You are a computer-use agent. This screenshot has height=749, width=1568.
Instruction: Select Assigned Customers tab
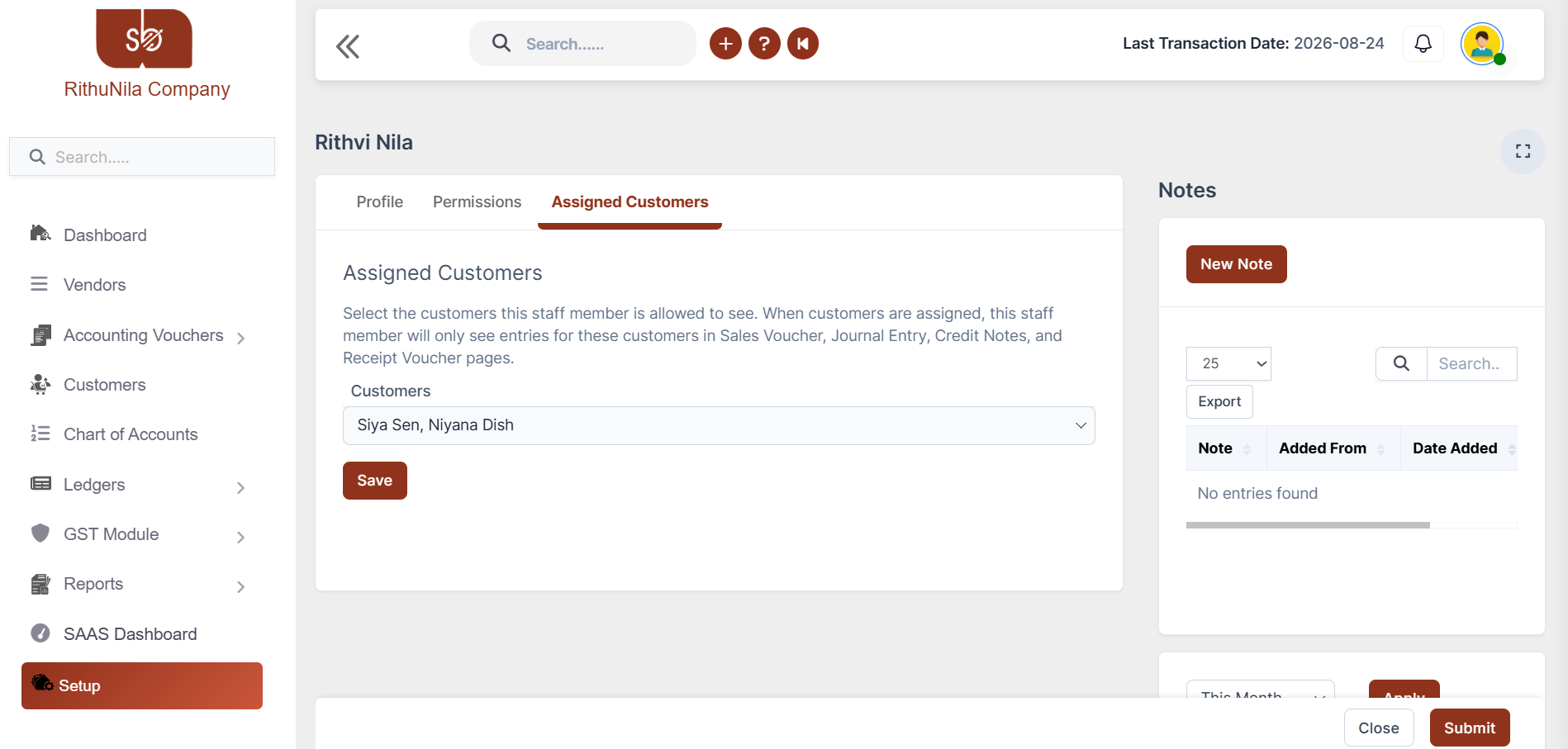click(630, 202)
